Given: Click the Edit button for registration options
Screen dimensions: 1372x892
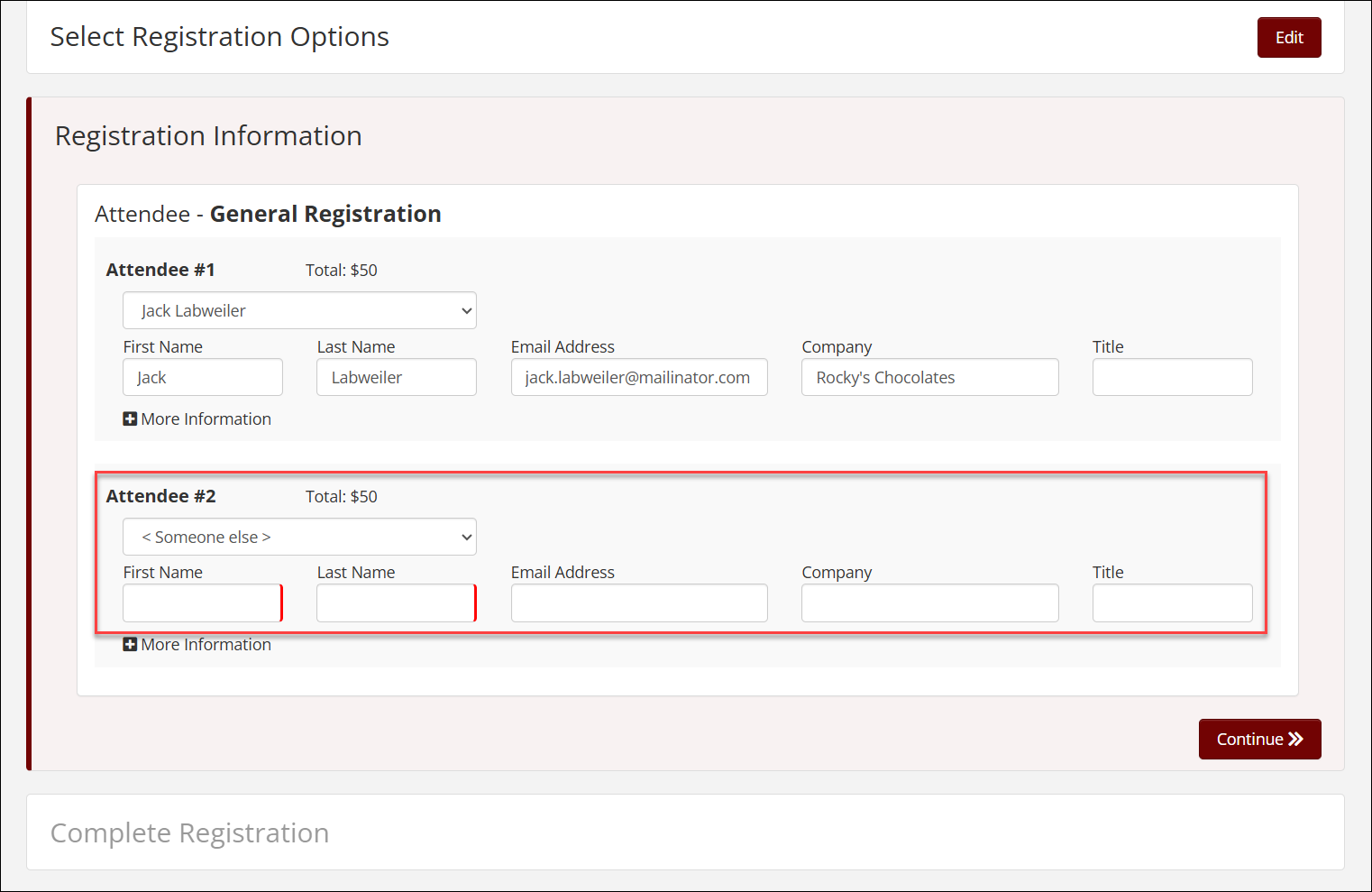Looking at the screenshot, I should click(1288, 37).
